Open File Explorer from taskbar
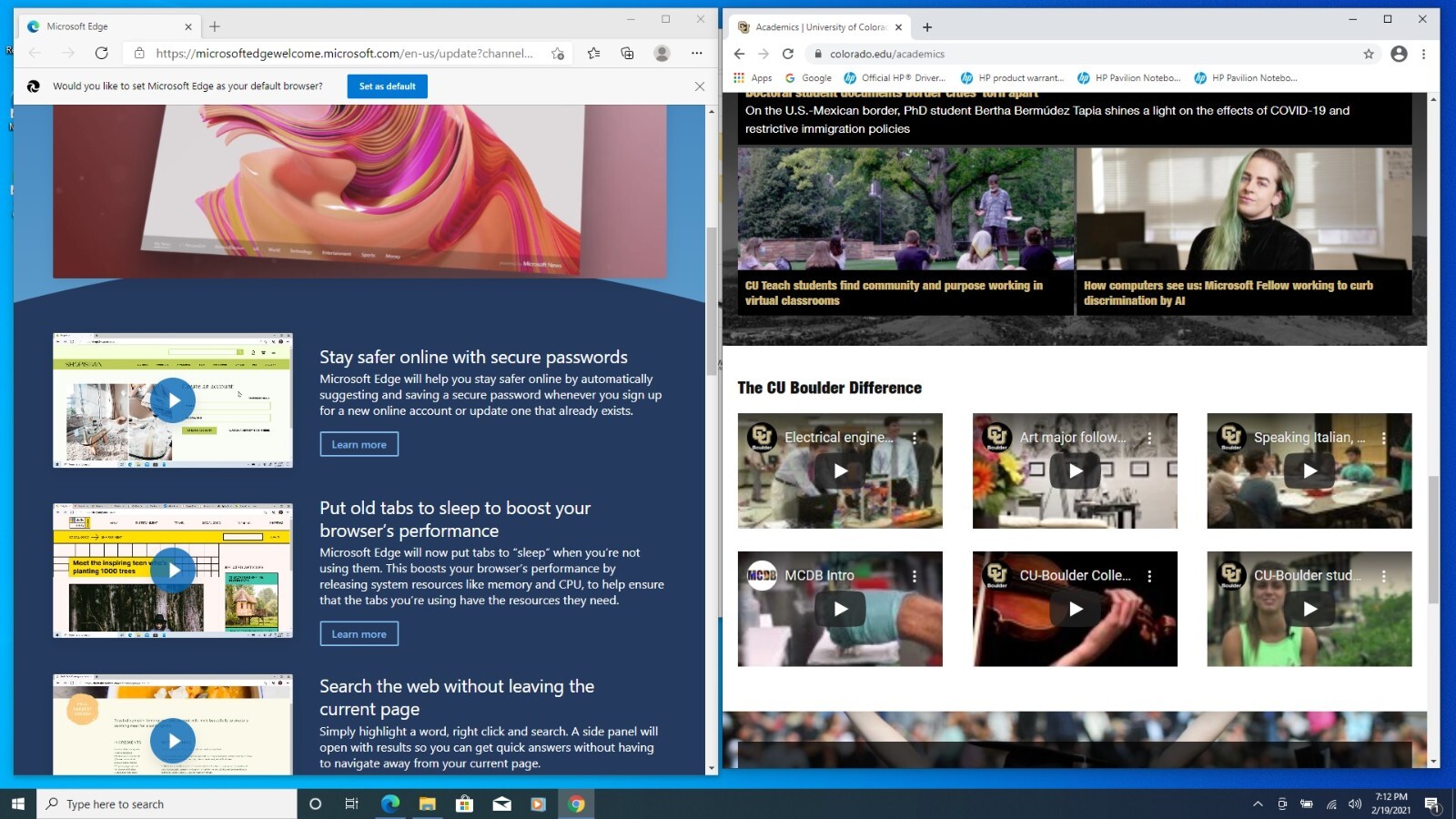 point(427,804)
